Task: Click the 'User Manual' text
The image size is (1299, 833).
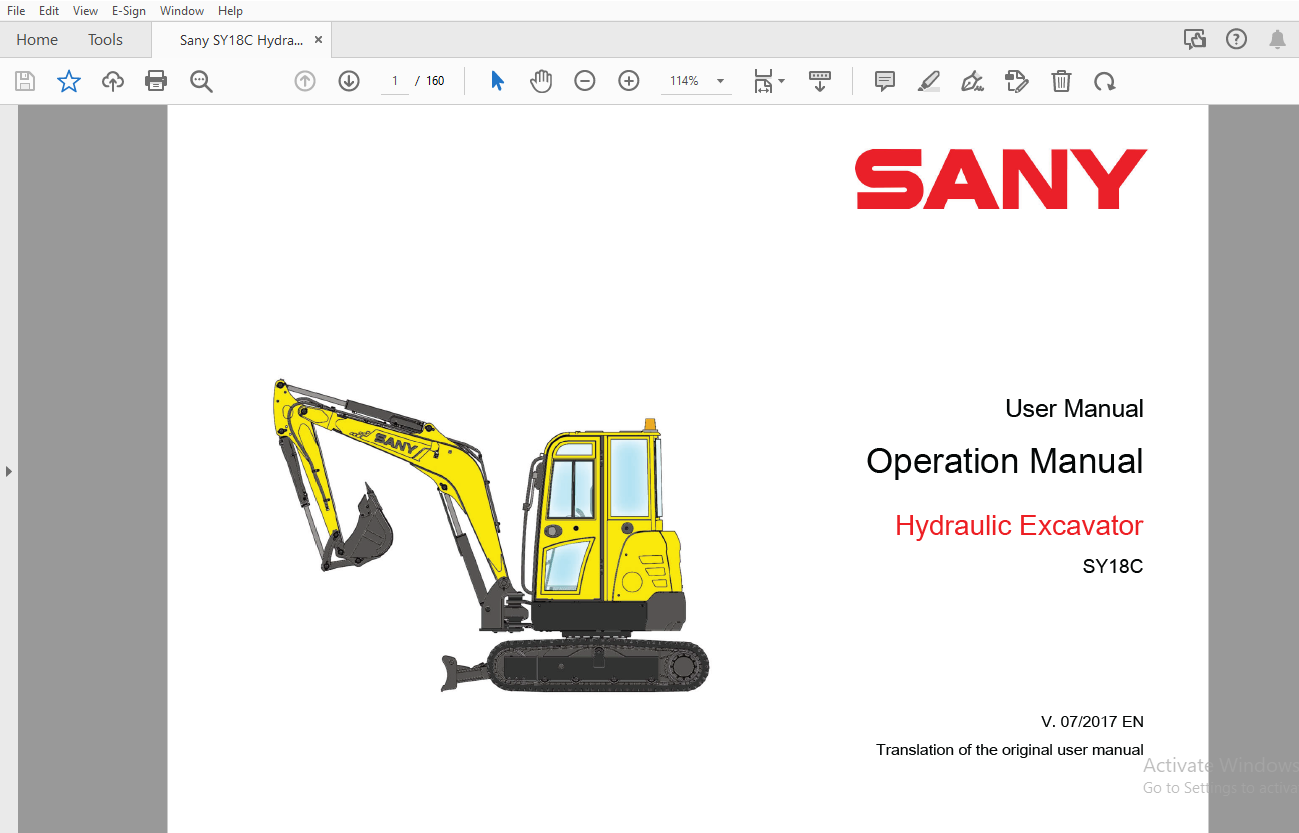Action: [x=1074, y=408]
